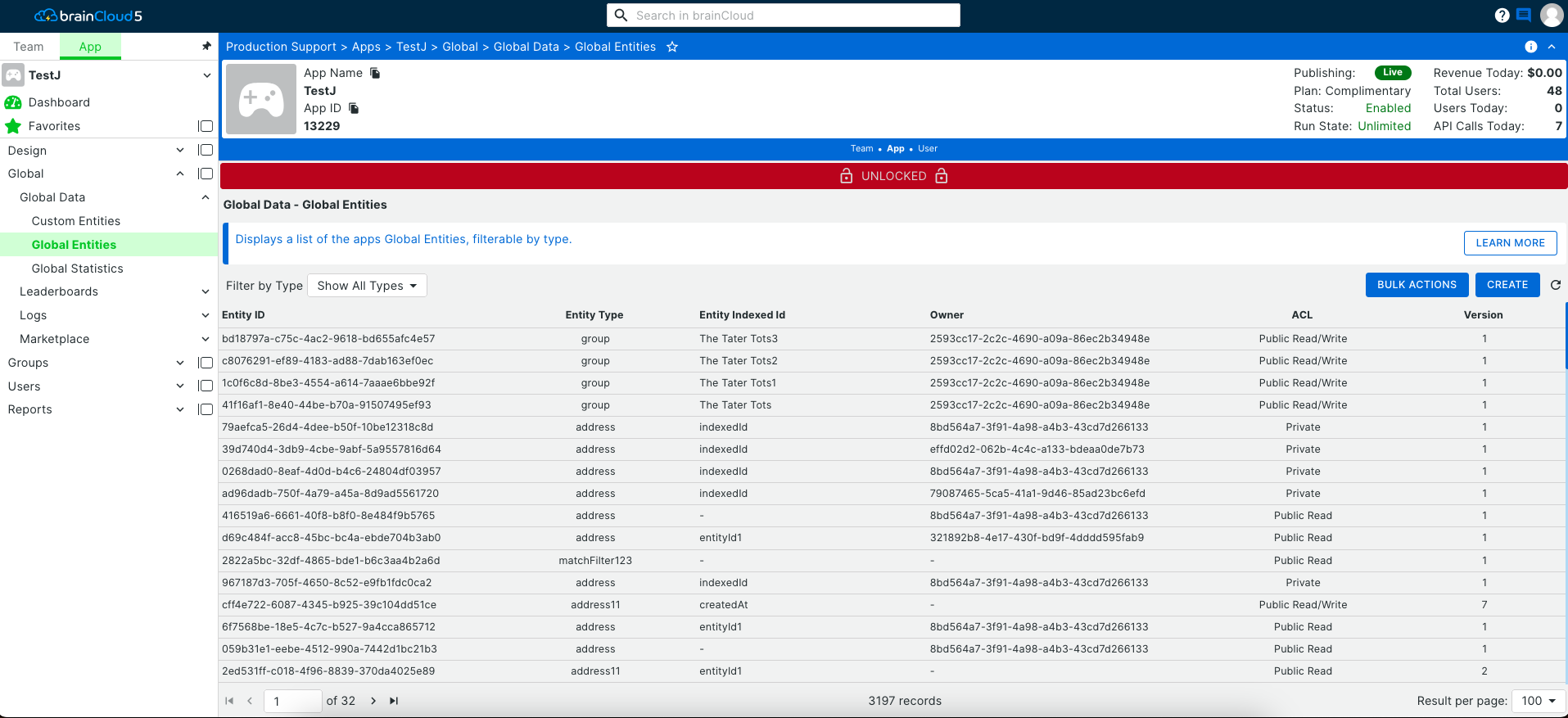Collapse the Global menu
Screen dimensions: 1568x718
[180, 174]
